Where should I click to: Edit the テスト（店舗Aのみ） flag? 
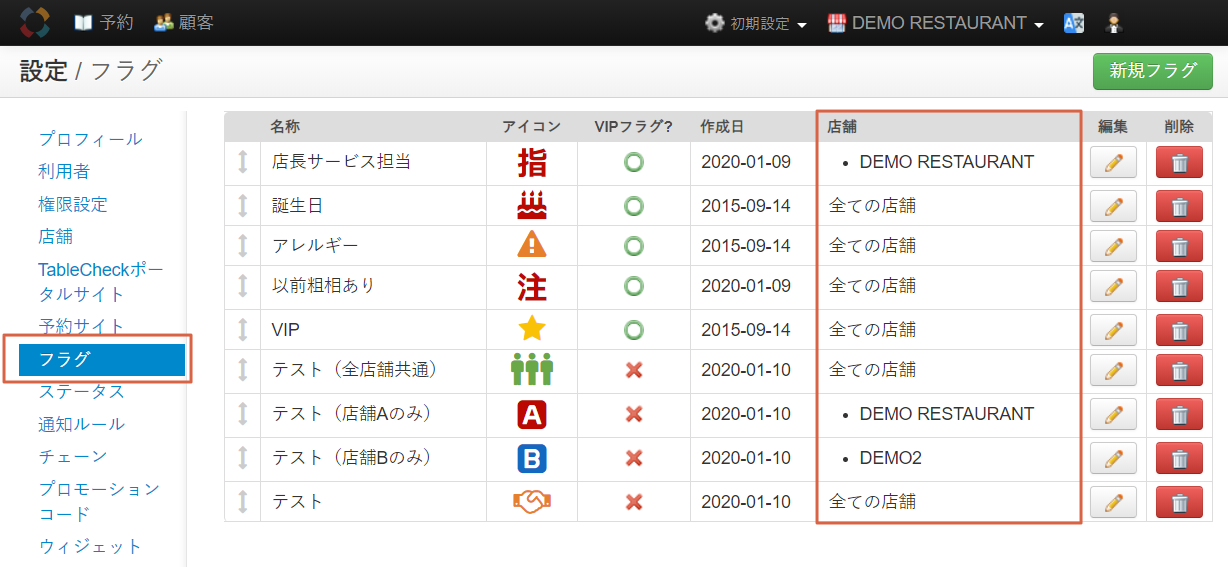1113,414
